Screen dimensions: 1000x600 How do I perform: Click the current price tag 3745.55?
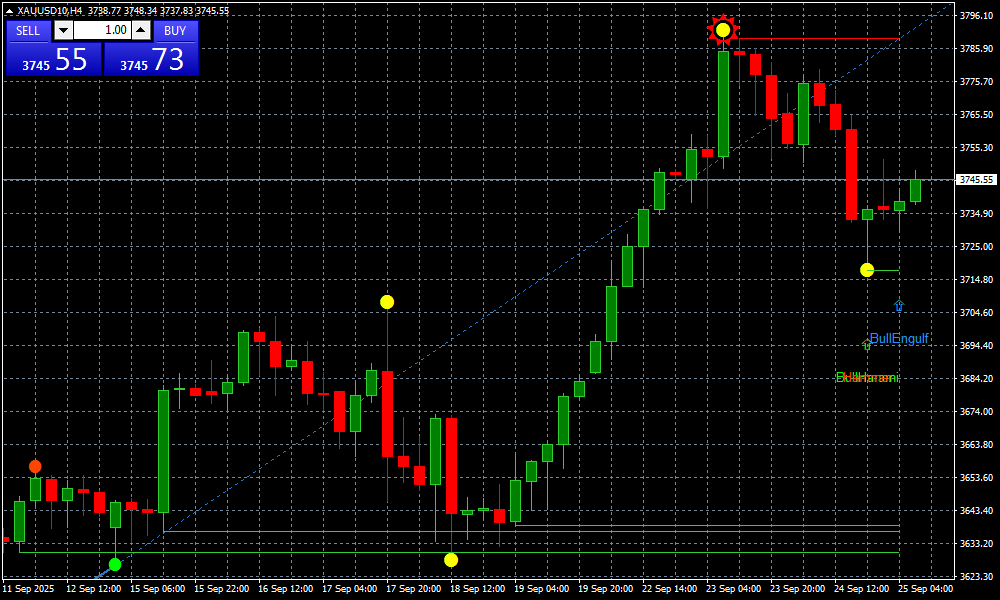coord(976,180)
